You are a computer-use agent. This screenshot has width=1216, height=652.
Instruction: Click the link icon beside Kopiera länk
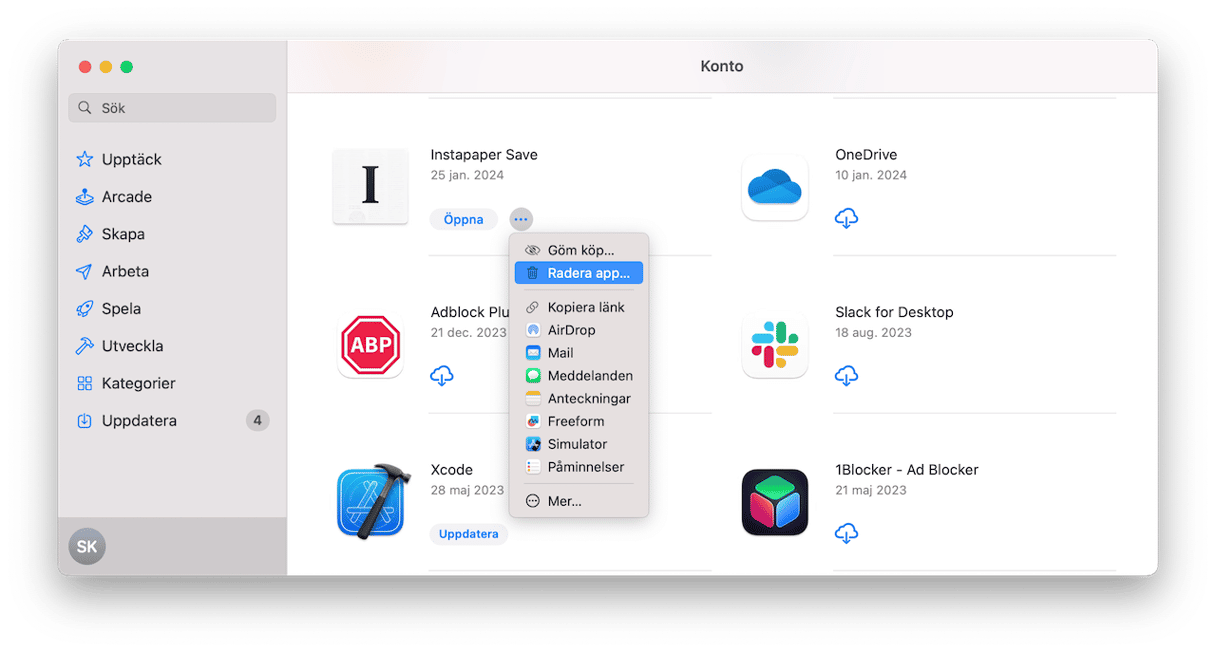point(533,307)
